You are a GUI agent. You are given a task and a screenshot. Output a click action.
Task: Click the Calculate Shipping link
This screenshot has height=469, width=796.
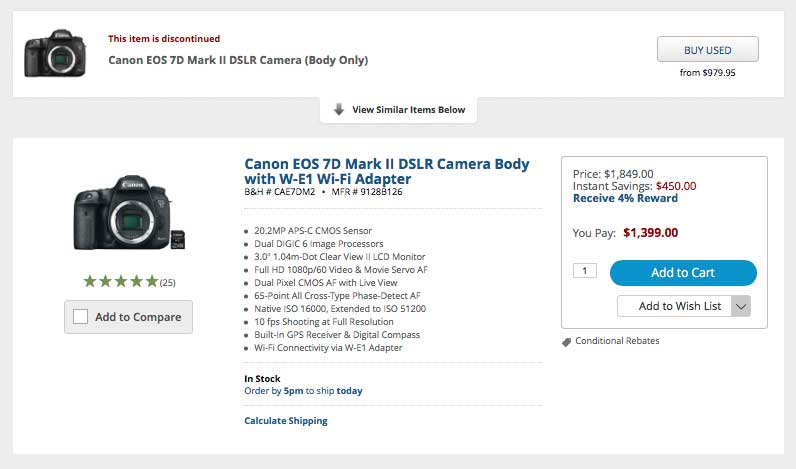click(286, 420)
